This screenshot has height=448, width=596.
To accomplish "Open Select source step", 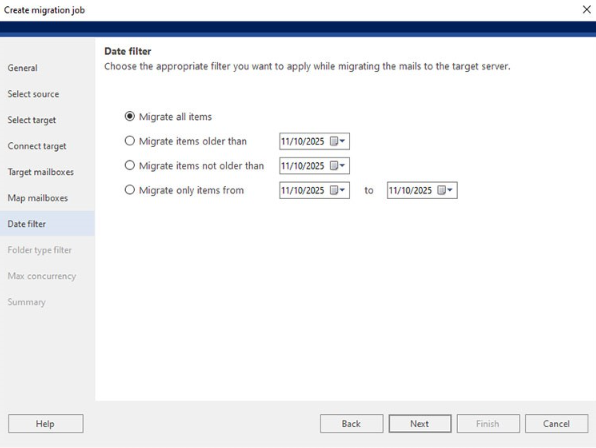I will coord(33,94).
